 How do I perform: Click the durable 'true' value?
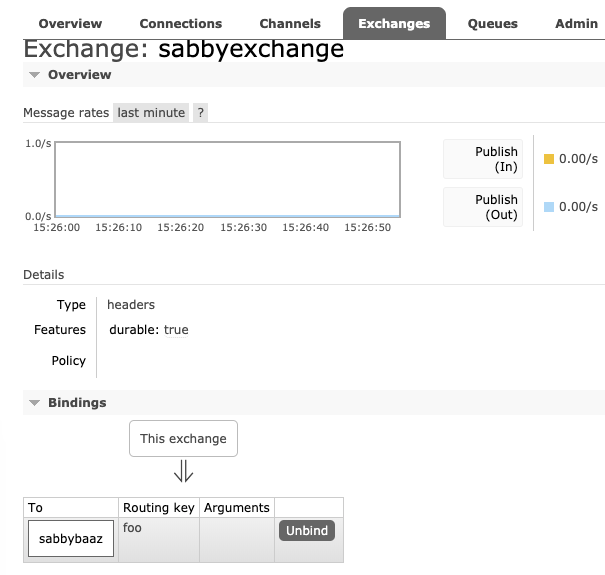[x=176, y=330]
